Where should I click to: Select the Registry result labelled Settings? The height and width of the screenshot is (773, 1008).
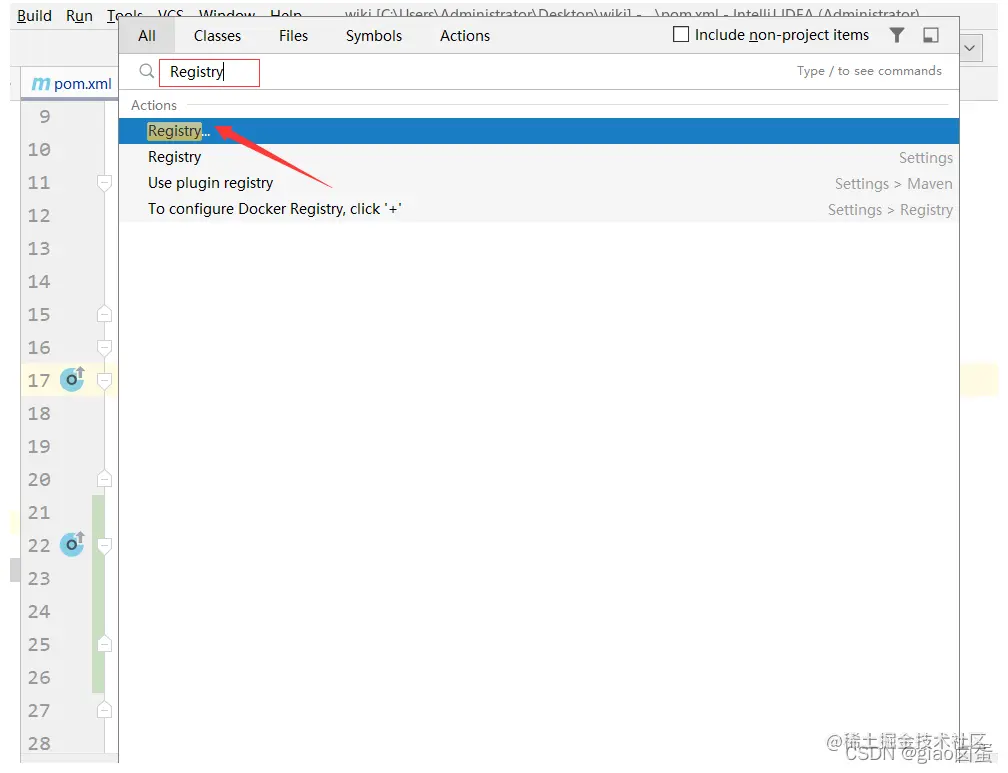(x=539, y=157)
